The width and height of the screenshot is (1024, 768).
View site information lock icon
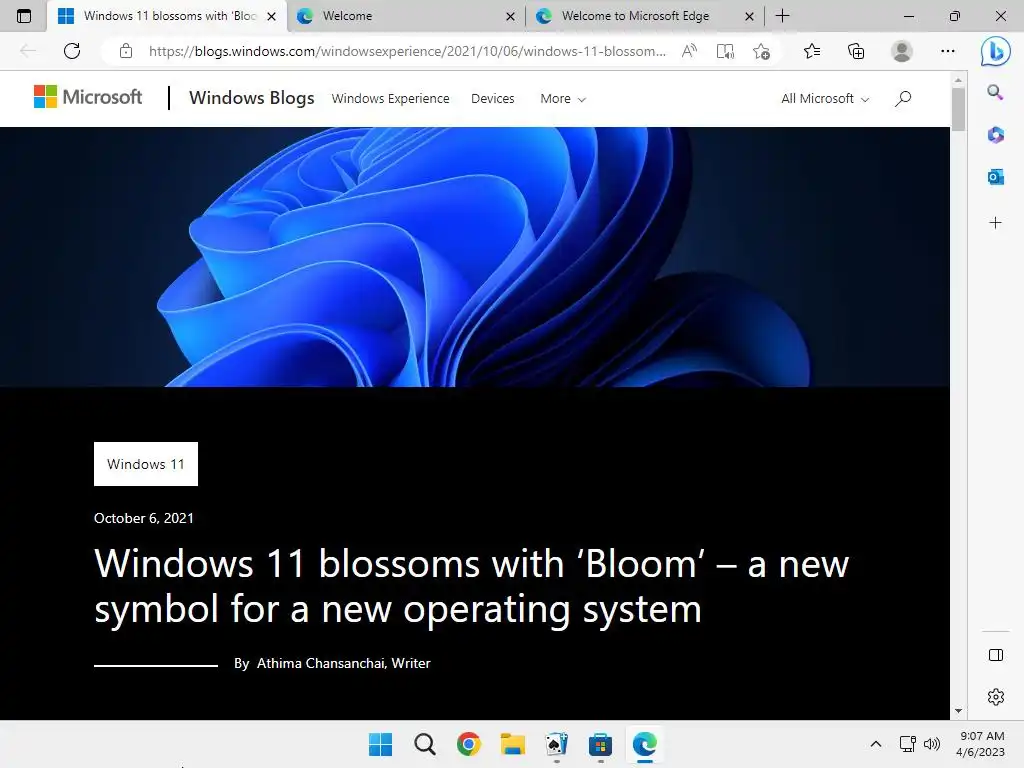(x=126, y=51)
